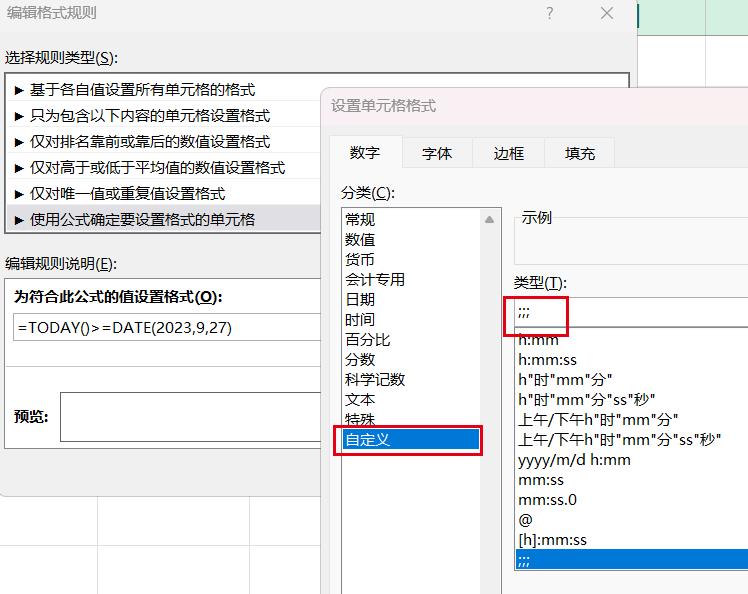748x594 pixels.
Task: Choose the highlighted ;;; format in list
Action: pyautogui.click(x=632, y=560)
